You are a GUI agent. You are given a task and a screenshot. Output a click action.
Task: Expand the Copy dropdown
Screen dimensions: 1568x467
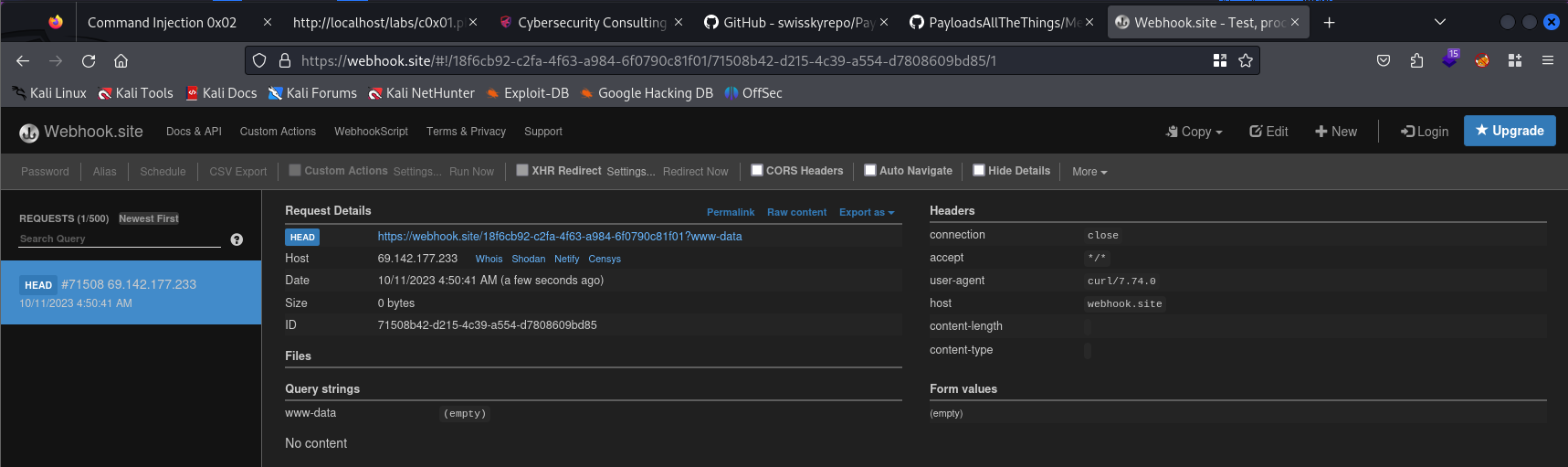coord(1194,132)
